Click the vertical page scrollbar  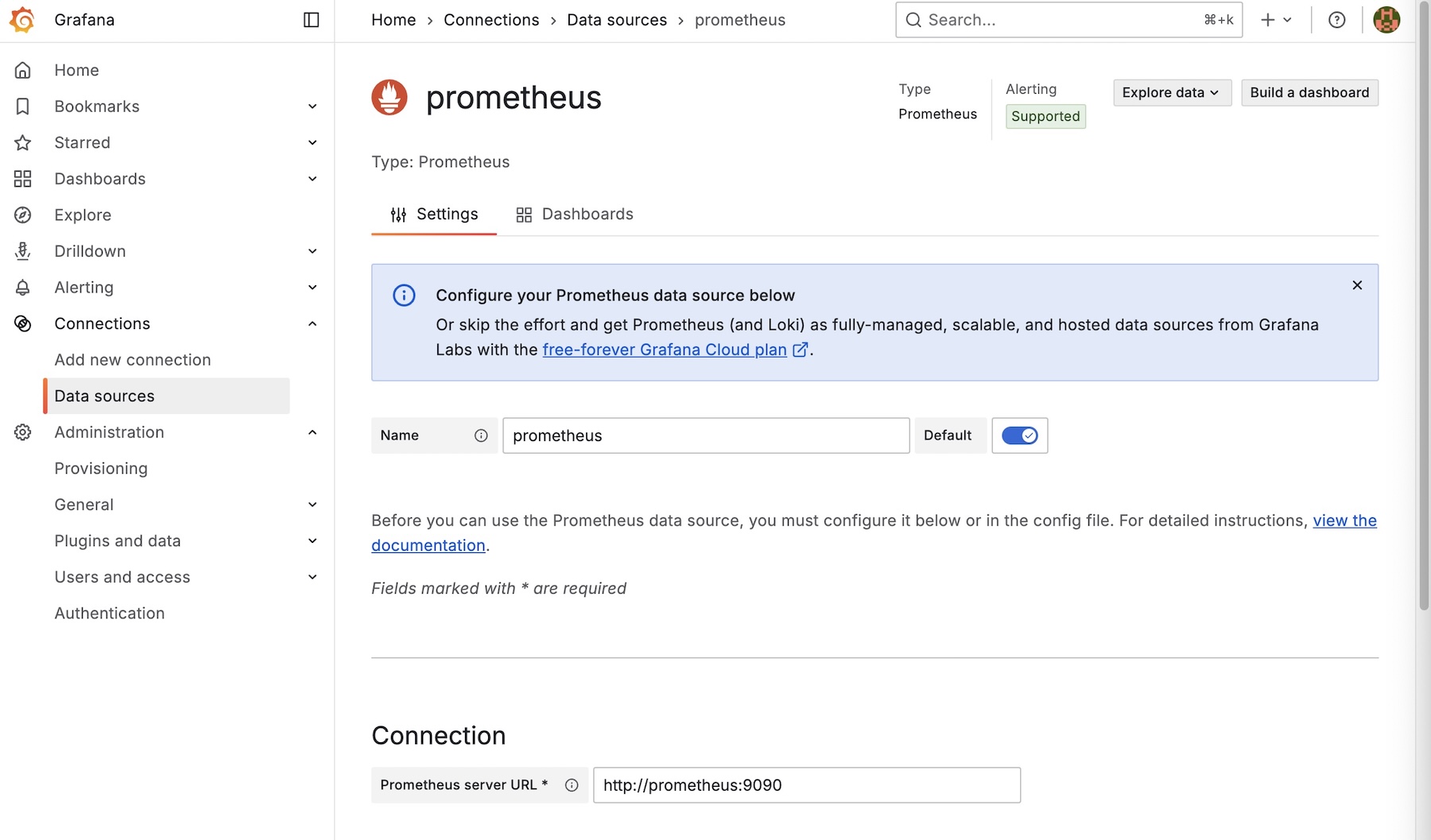[1423, 318]
